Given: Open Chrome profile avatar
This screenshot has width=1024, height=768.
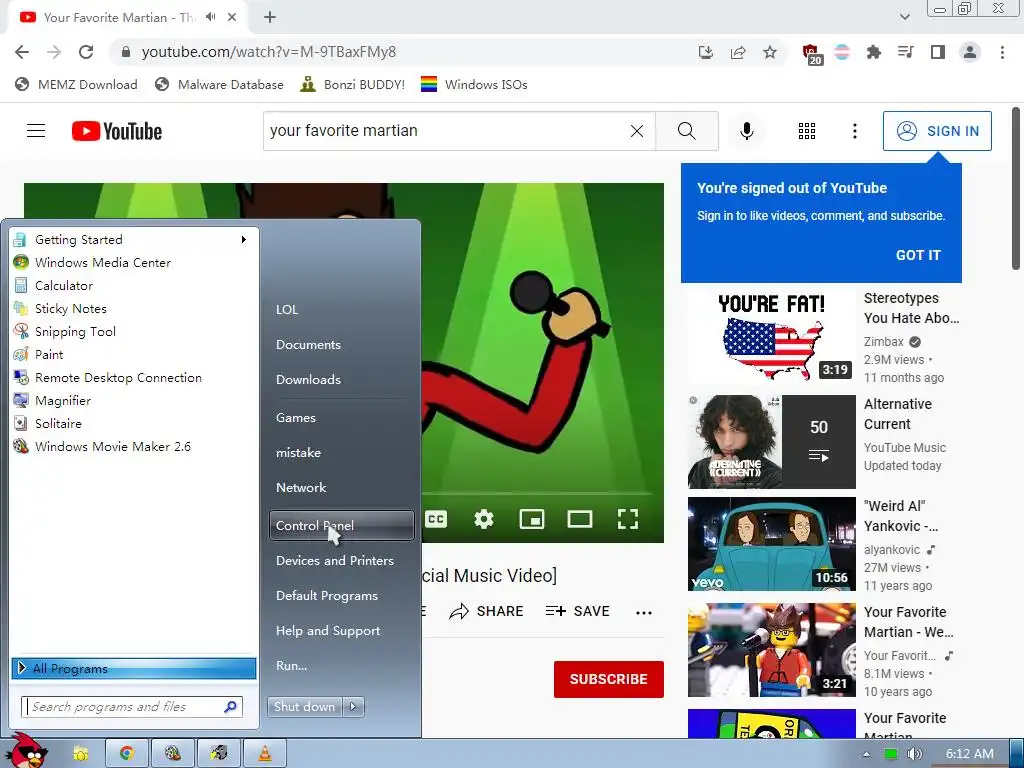Looking at the screenshot, I should coord(970,52).
